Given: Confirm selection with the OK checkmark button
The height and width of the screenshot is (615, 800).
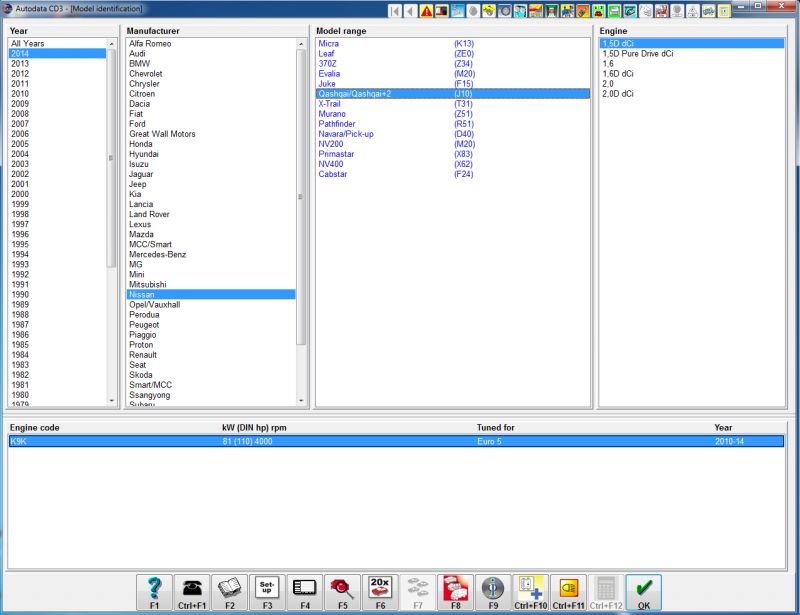Looking at the screenshot, I should point(644,593).
